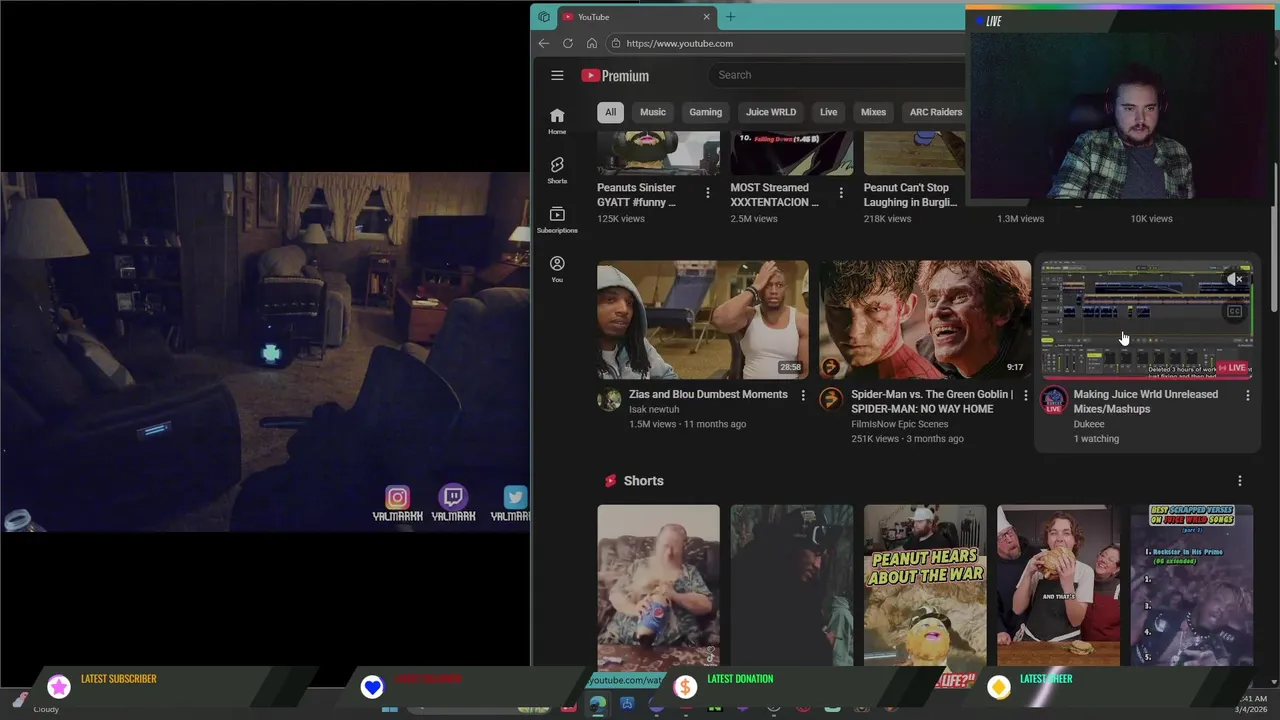
Task: Open a new browser tab
Action: [730, 17]
